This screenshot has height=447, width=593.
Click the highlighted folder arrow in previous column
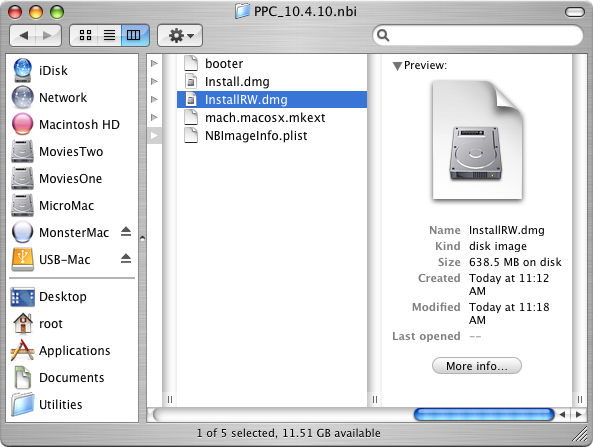tap(154, 135)
